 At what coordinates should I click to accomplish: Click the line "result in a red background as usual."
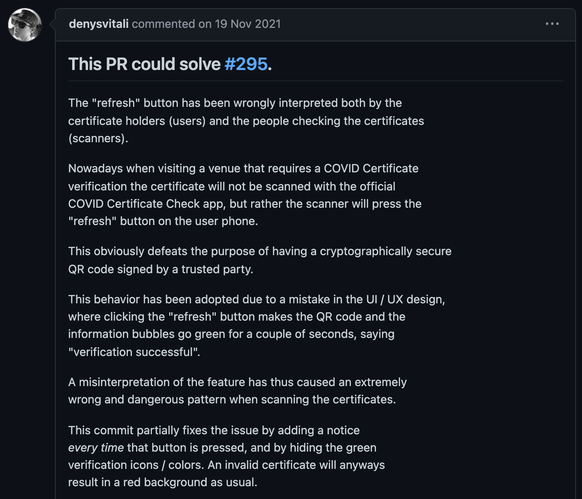[163, 482]
